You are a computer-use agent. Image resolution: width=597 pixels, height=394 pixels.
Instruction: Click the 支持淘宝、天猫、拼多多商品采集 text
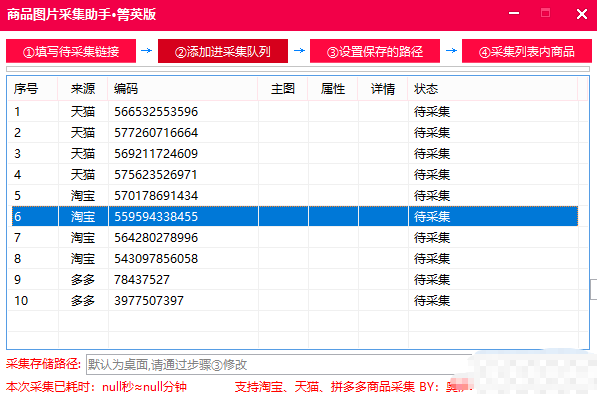tap(324, 387)
